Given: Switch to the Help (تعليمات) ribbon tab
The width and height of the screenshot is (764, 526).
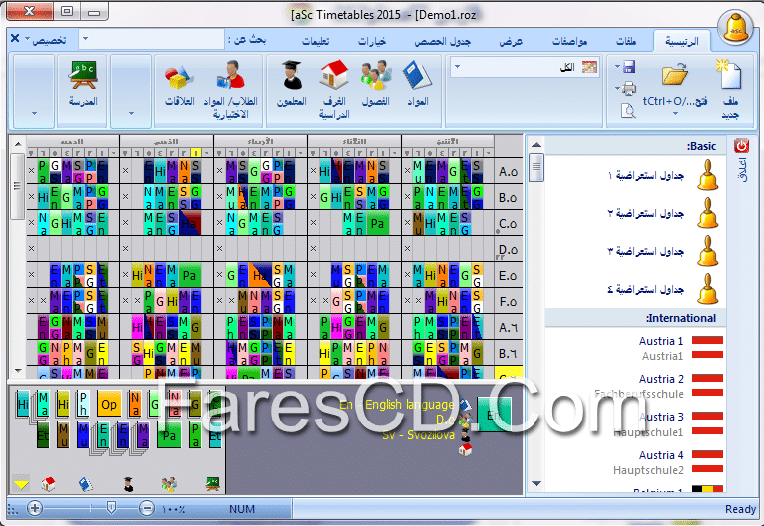Looking at the screenshot, I should tap(316, 41).
